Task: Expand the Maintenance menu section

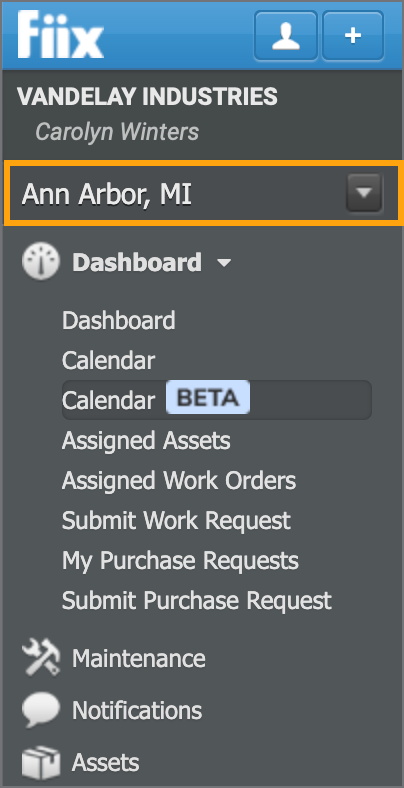Action: (139, 658)
